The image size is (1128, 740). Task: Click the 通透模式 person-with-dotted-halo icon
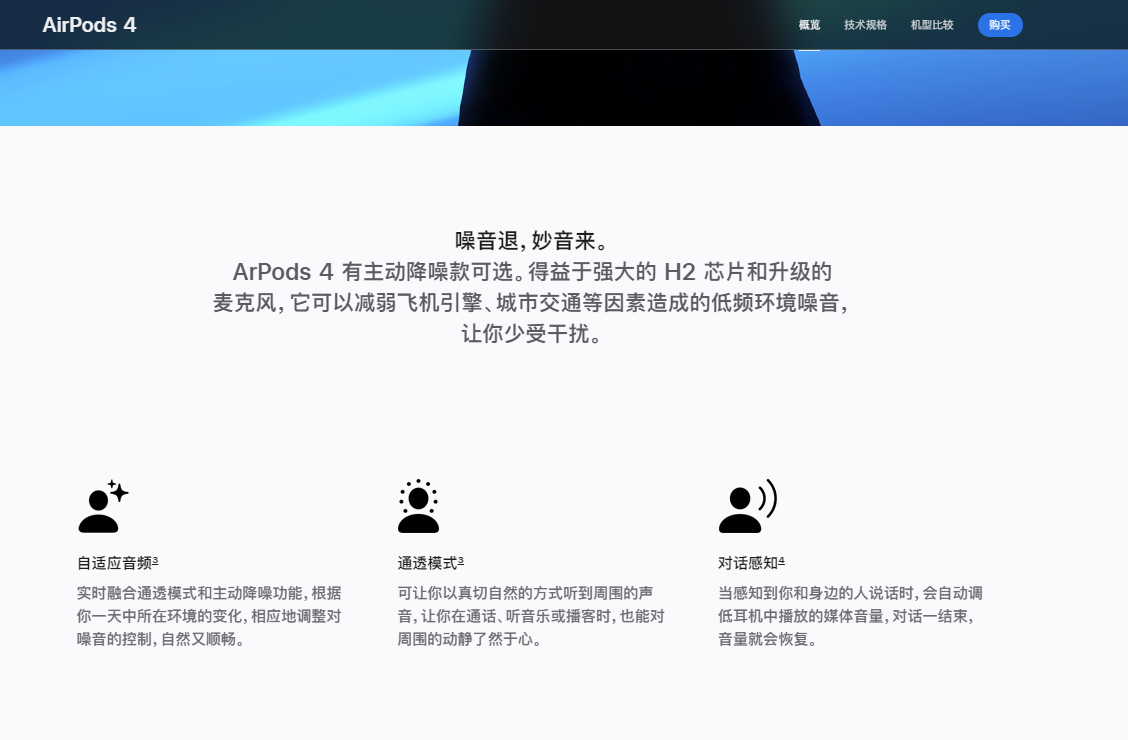(x=419, y=506)
